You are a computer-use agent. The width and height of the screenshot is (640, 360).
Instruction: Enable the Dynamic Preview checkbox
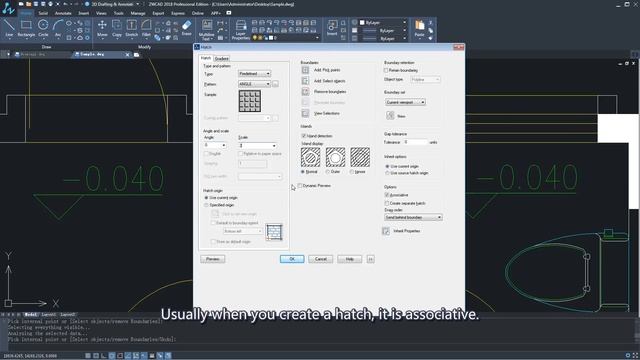300,186
